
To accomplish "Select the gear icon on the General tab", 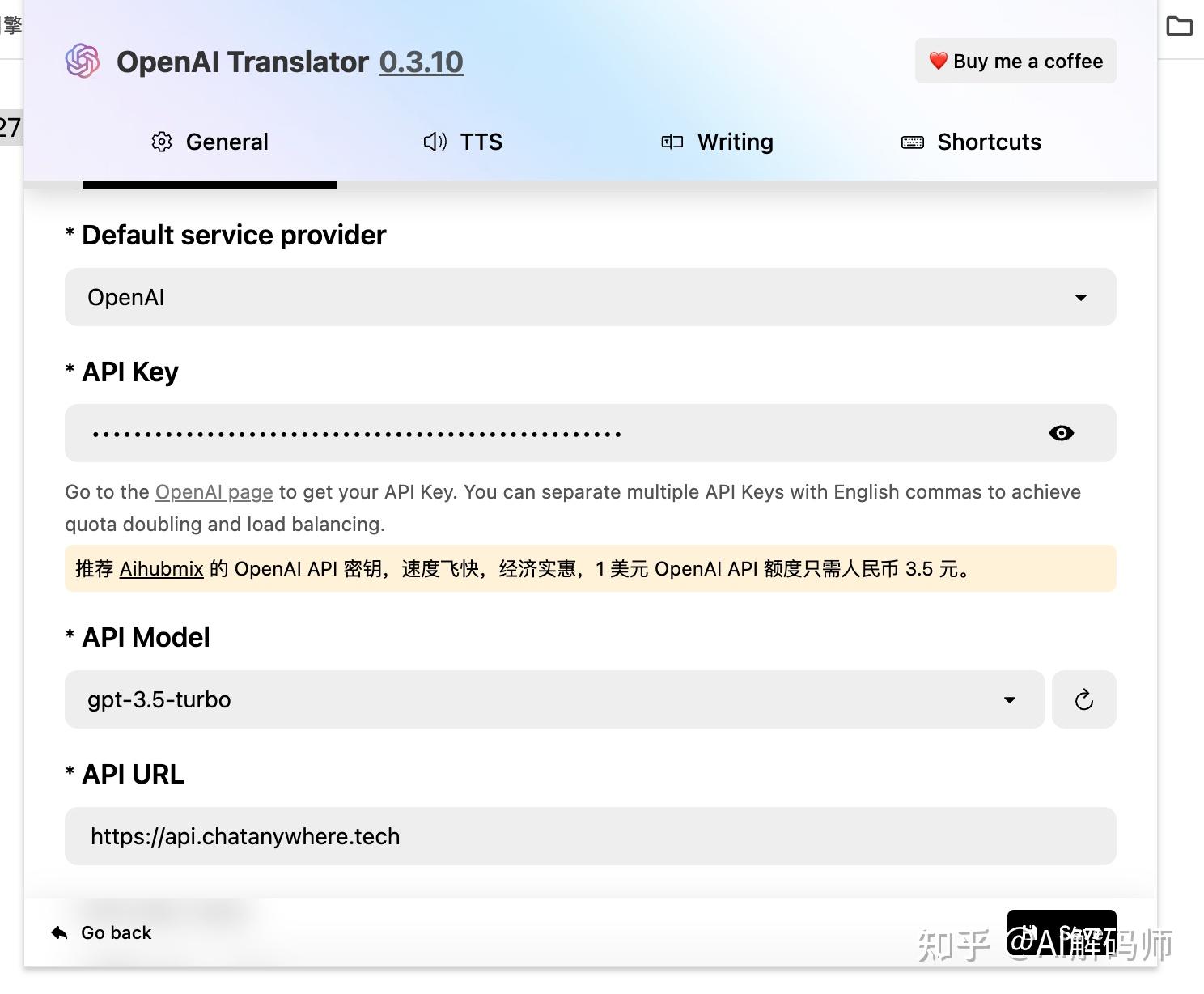I will tap(162, 142).
